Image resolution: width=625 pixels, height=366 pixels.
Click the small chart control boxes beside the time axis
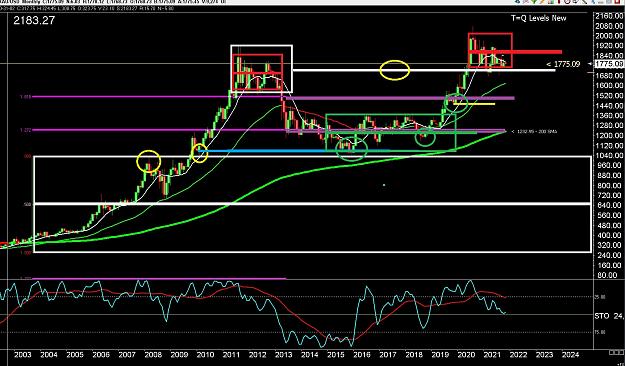[x=617, y=352]
